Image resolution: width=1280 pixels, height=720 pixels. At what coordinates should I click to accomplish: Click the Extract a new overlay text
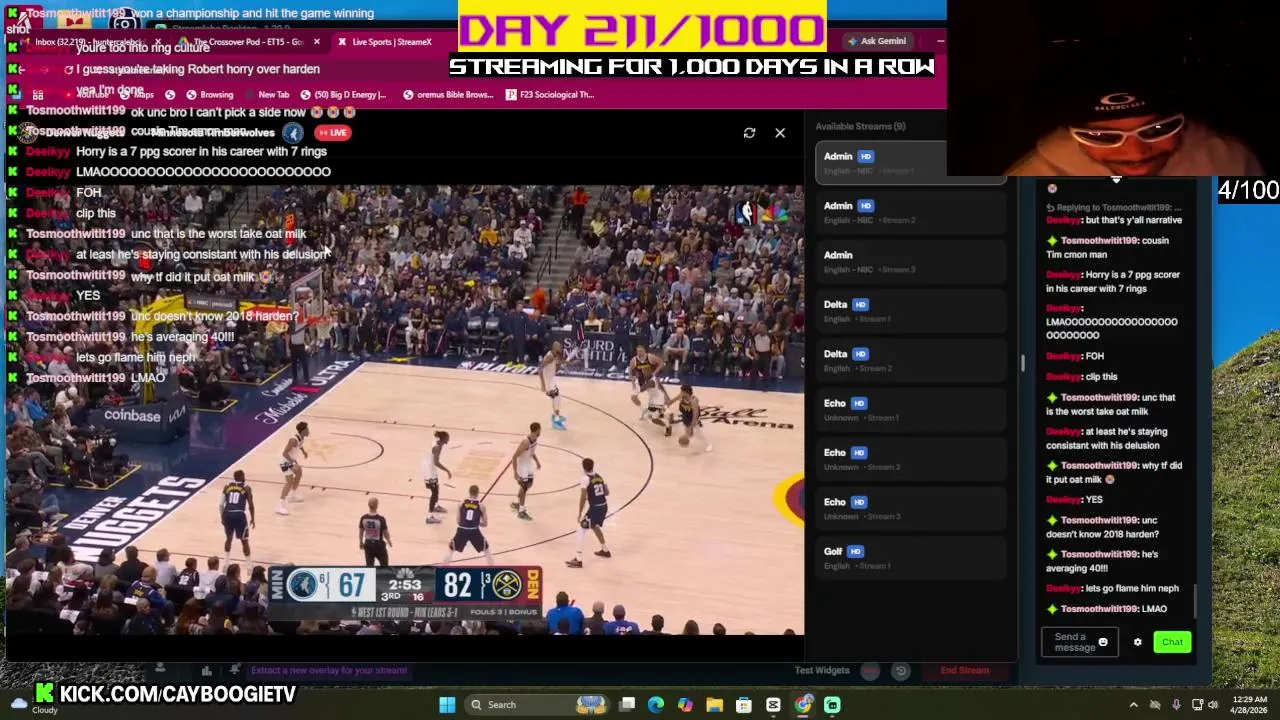click(328, 670)
